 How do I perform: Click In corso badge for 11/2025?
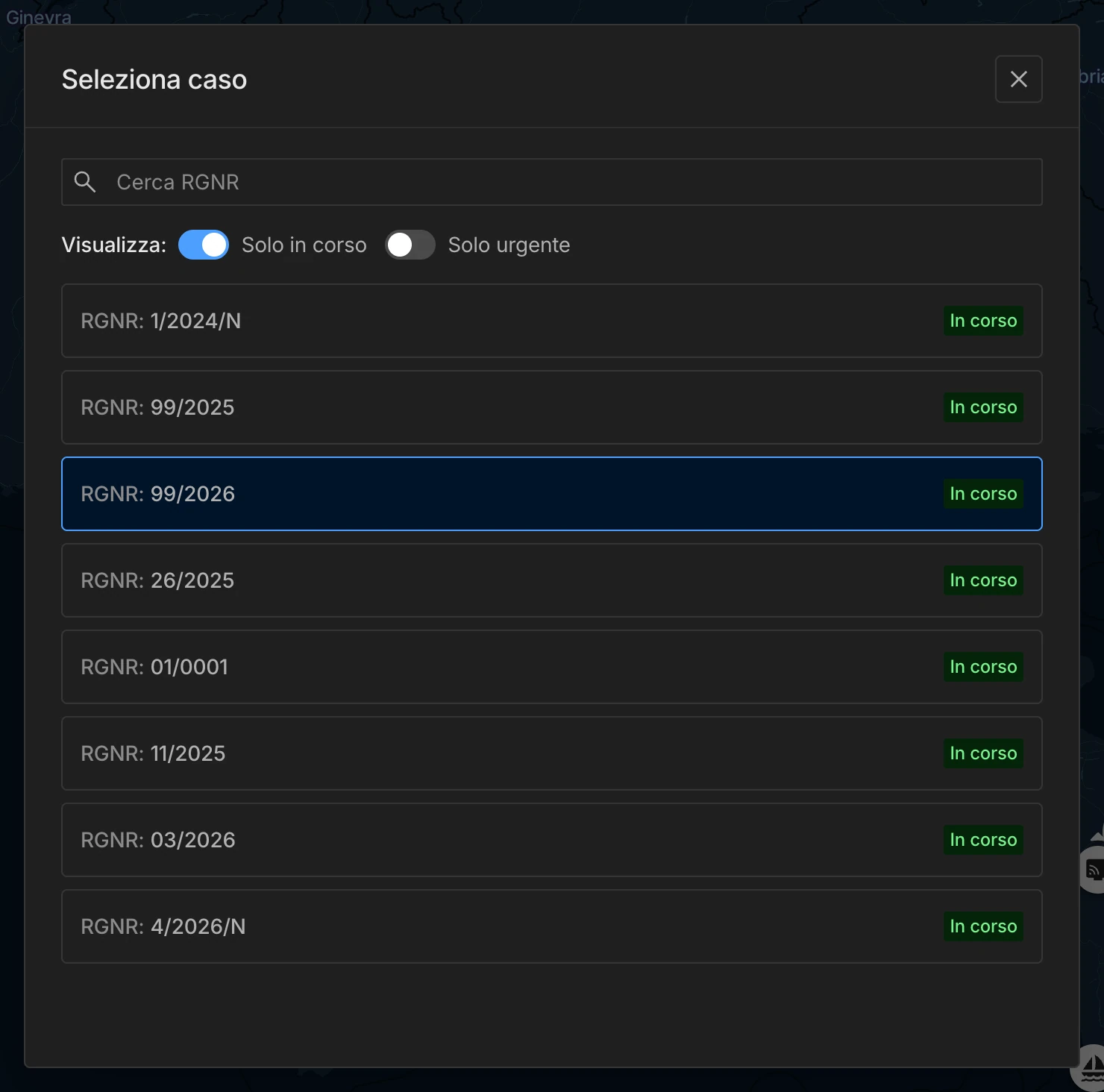pos(983,753)
